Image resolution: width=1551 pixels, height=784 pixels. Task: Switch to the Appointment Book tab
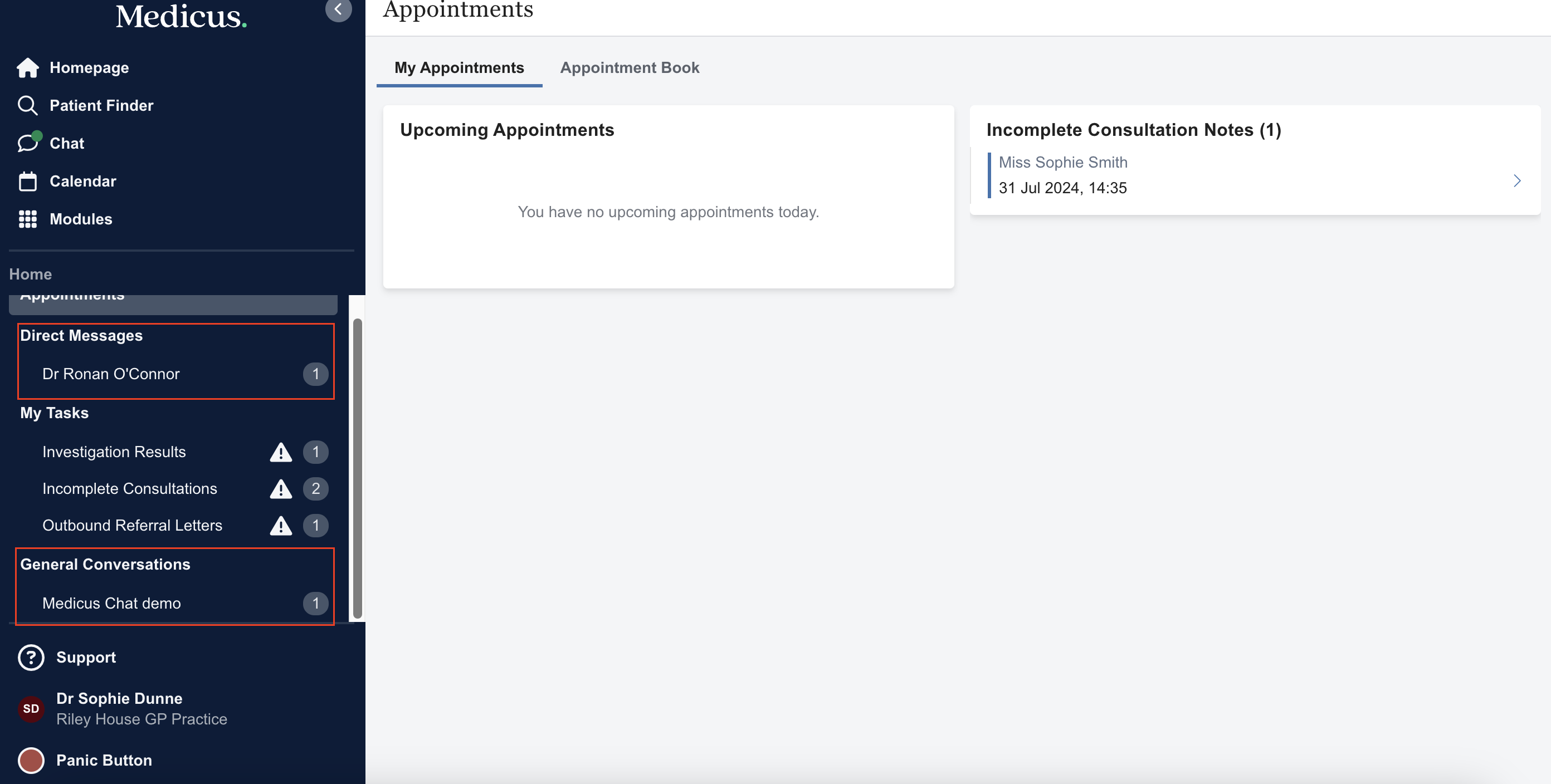coord(629,68)
